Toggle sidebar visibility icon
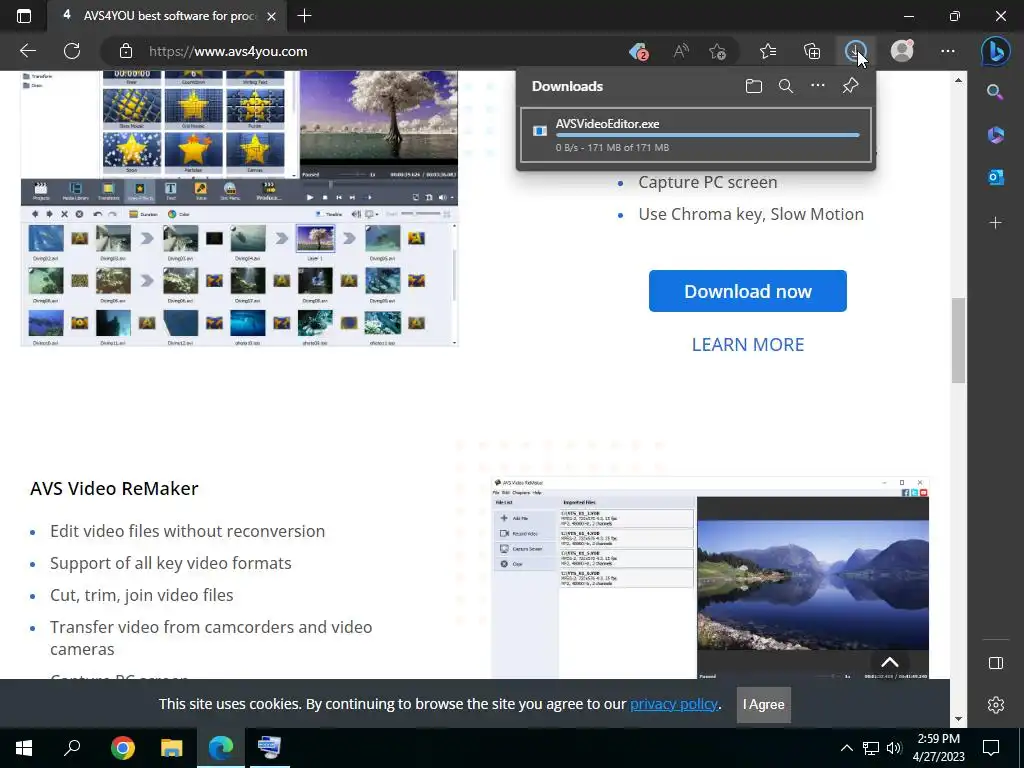The width and height of the screenshot is (1024, 768). 995,663
